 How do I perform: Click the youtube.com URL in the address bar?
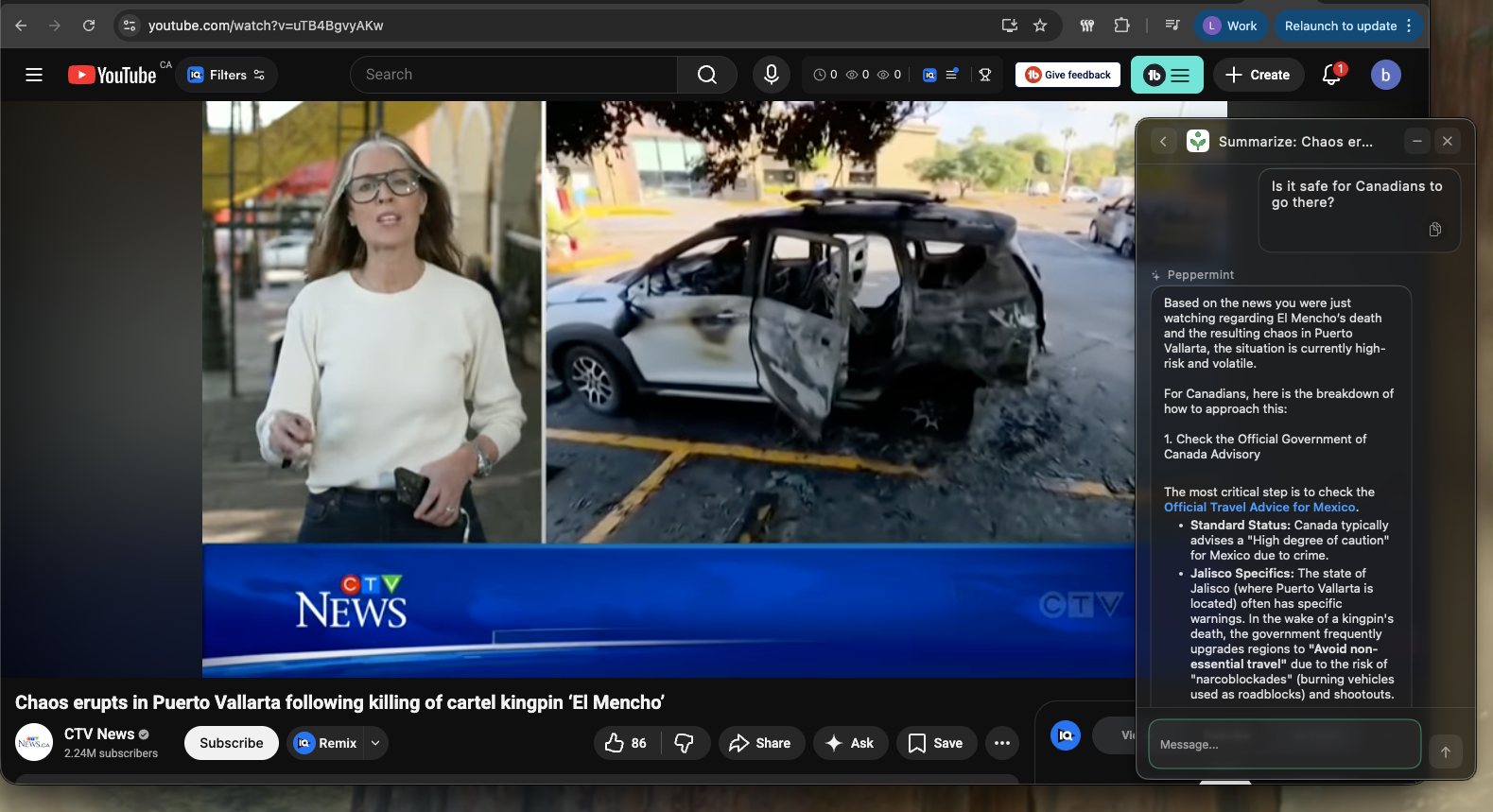click(x=266, y=26)
